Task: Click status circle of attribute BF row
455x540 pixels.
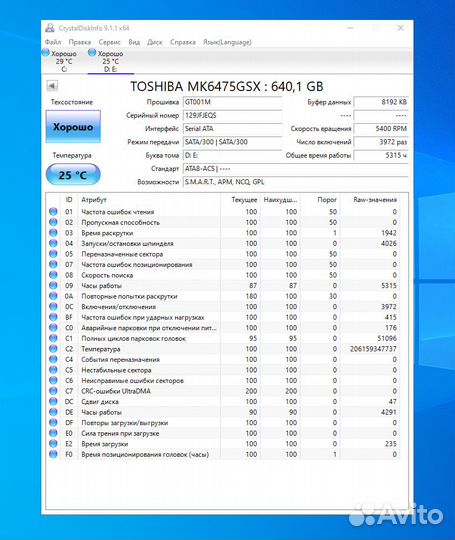Action: (53, 317)
